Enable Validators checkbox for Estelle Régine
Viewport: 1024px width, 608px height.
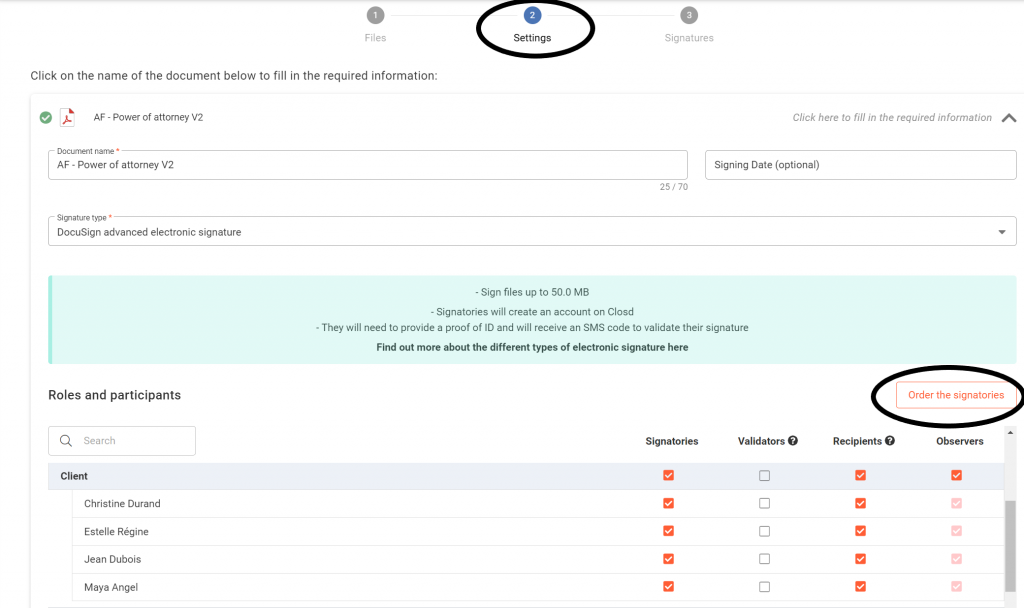point(764,532)
